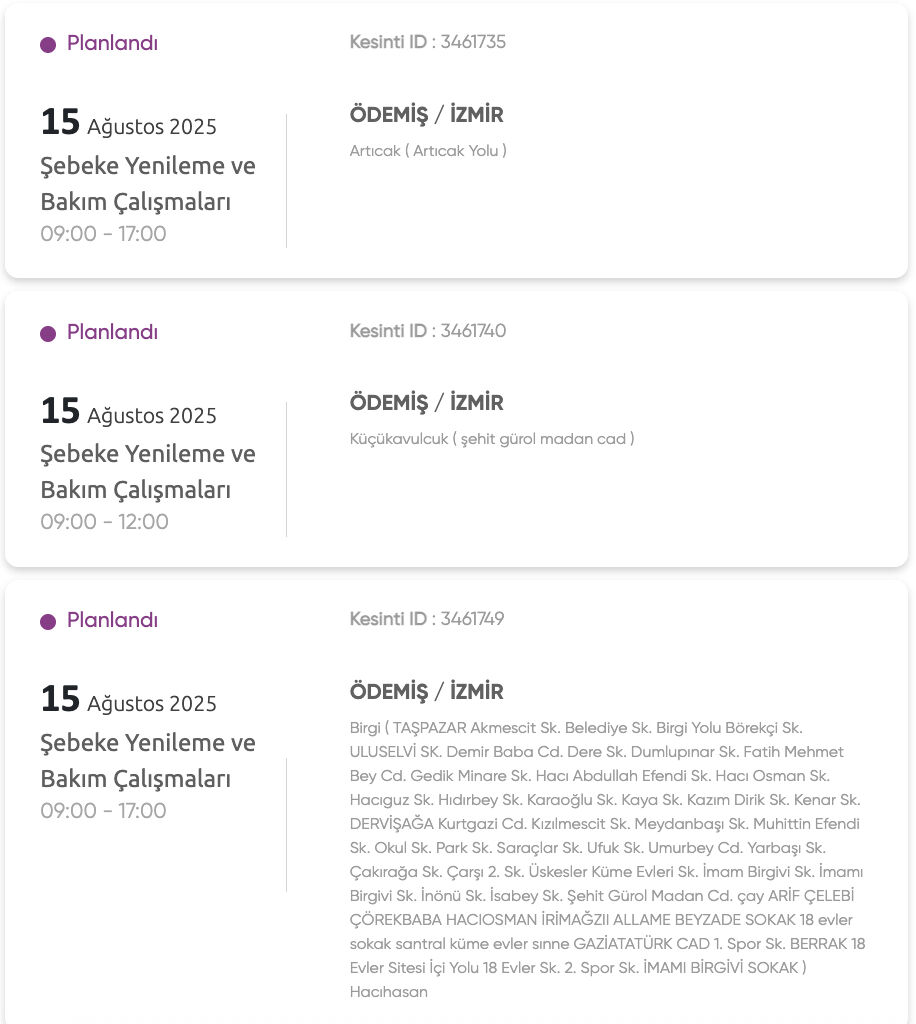916x1024 pixels.
Task: Select the ÖDEMİŞ / İZMİR heading above Küçükavulcuk
Action: pos(426,403)
